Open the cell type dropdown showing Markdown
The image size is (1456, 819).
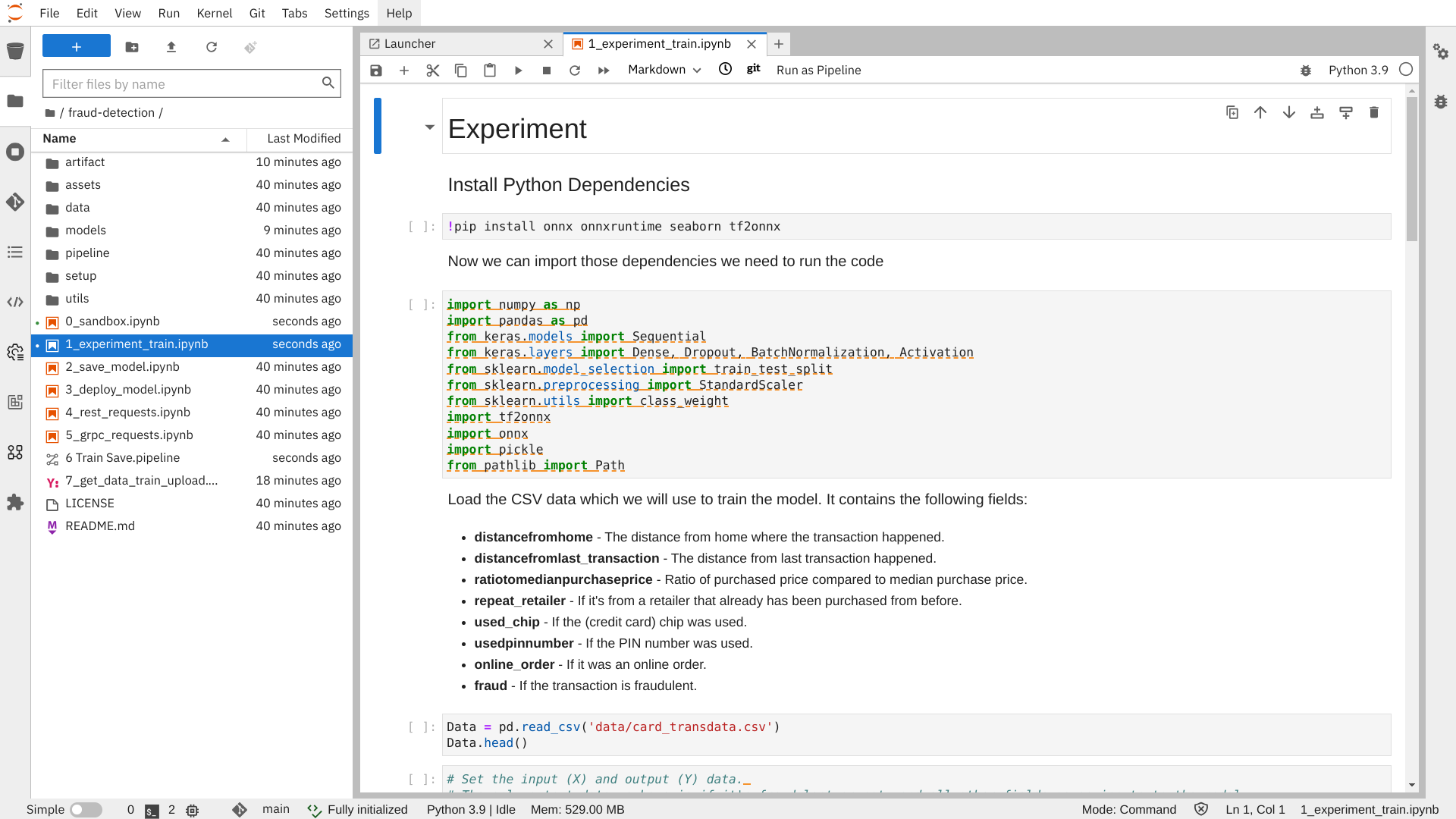click(x=663, y=70)
